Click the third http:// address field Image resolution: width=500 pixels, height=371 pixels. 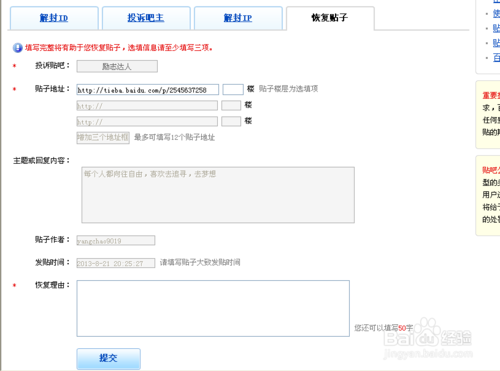point(147,122)
